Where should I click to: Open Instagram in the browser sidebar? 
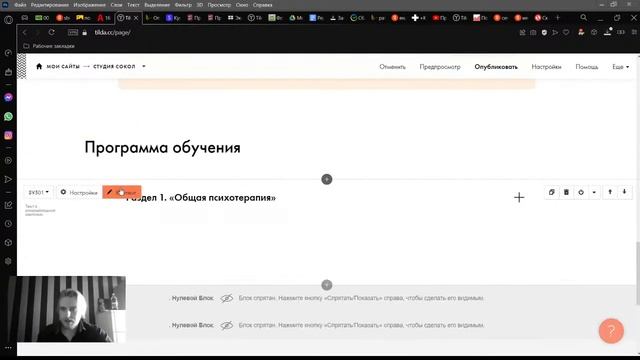(8, 135)
